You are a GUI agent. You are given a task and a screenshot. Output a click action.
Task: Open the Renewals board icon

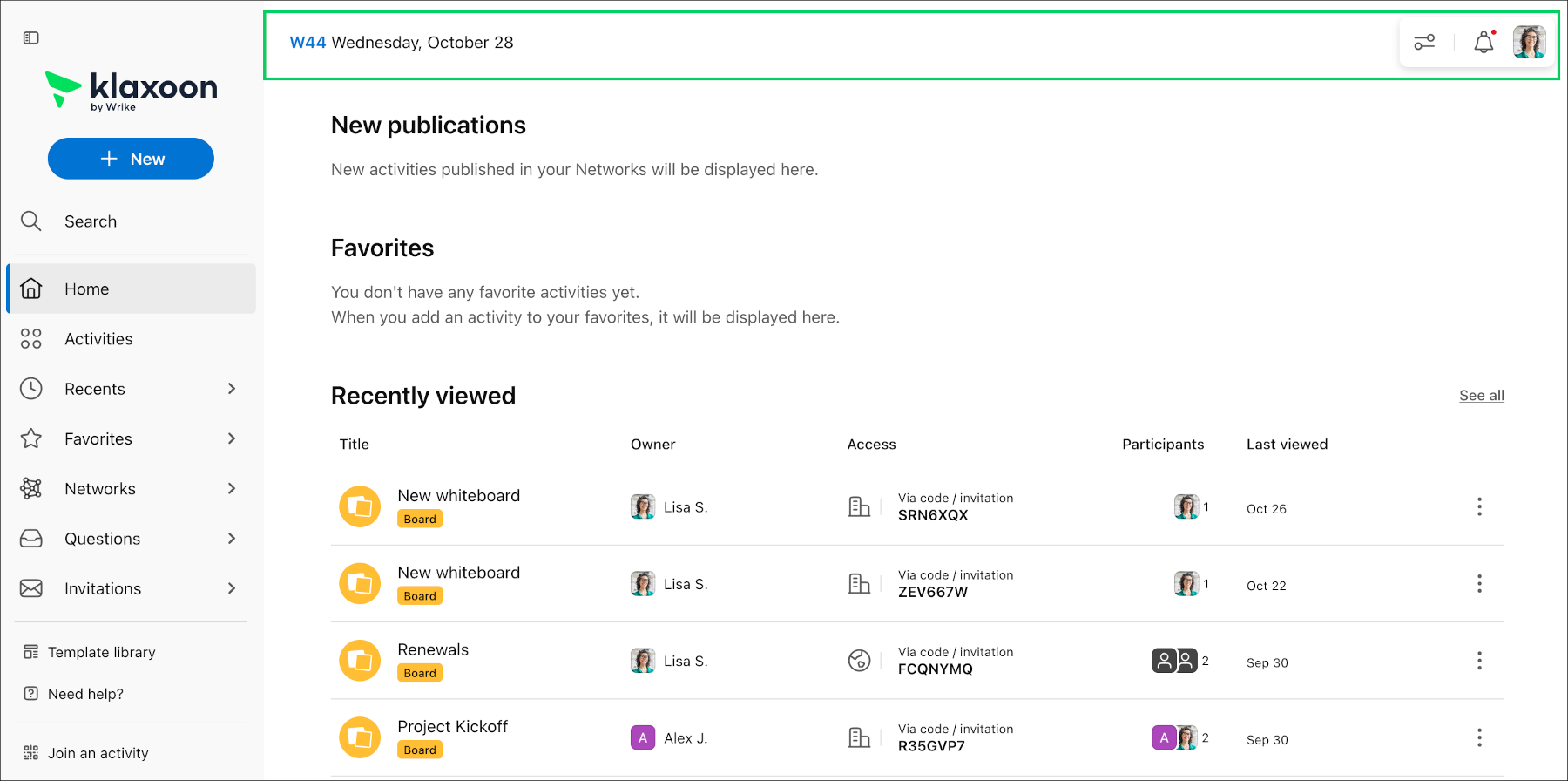coord(360,661)
